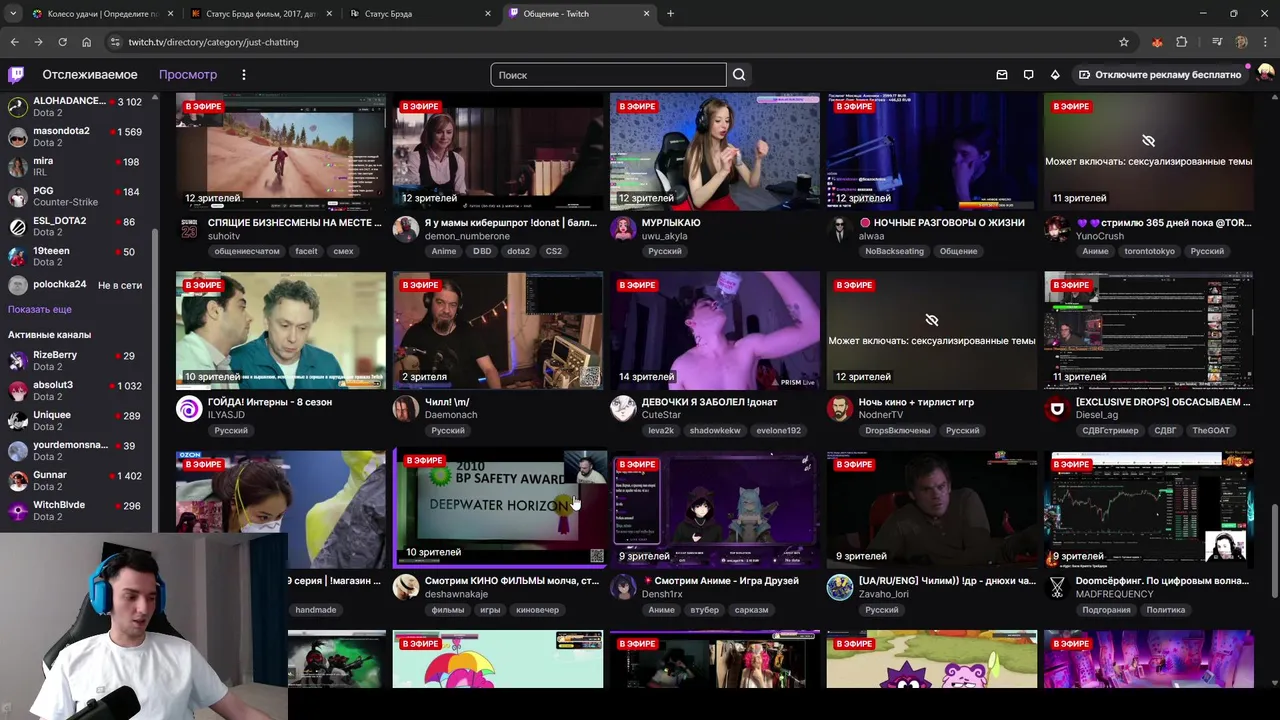
Task: Bookmark this page with the star
Action: coord(1124,42)
